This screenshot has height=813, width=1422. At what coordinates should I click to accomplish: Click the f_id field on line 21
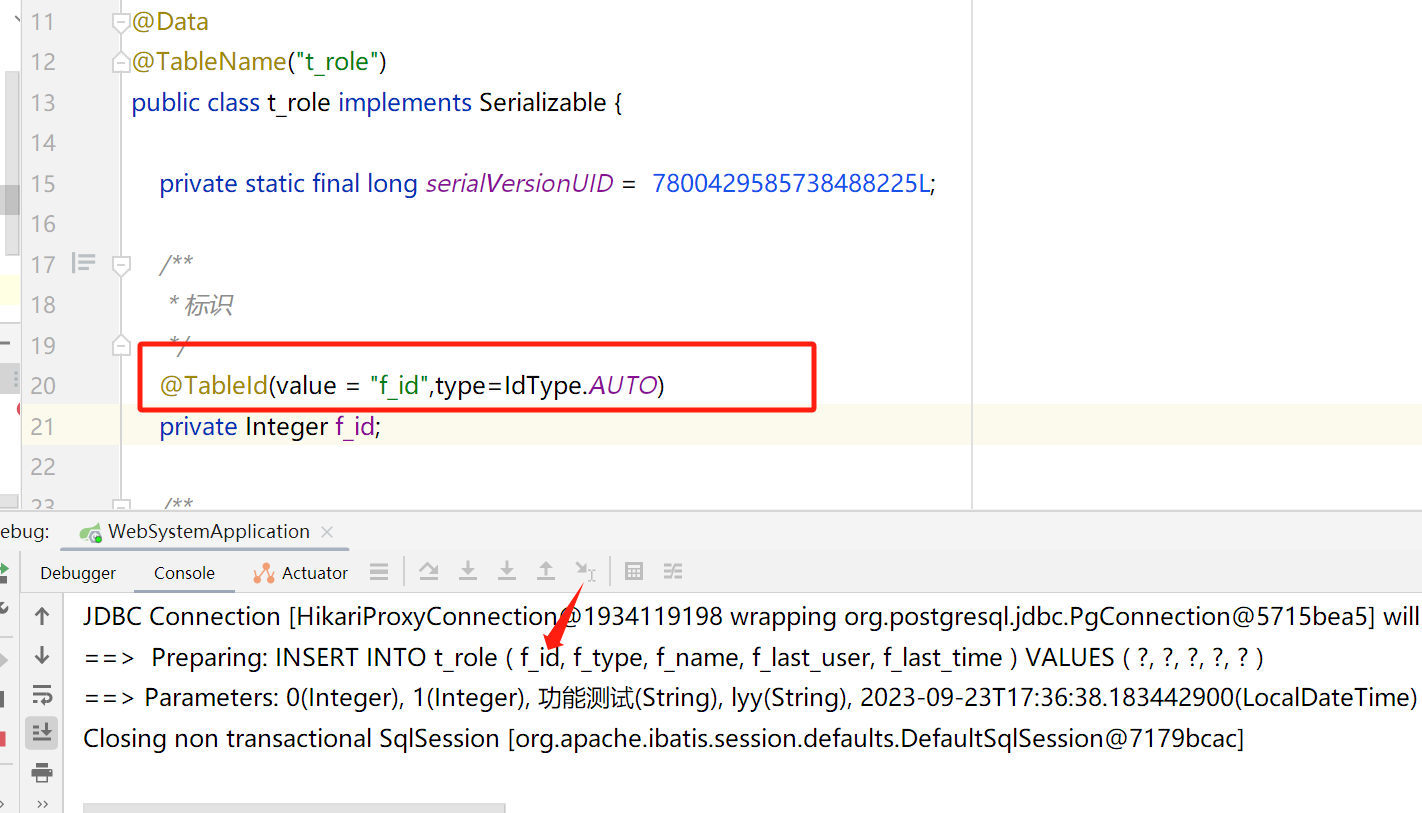click(354, 427)
